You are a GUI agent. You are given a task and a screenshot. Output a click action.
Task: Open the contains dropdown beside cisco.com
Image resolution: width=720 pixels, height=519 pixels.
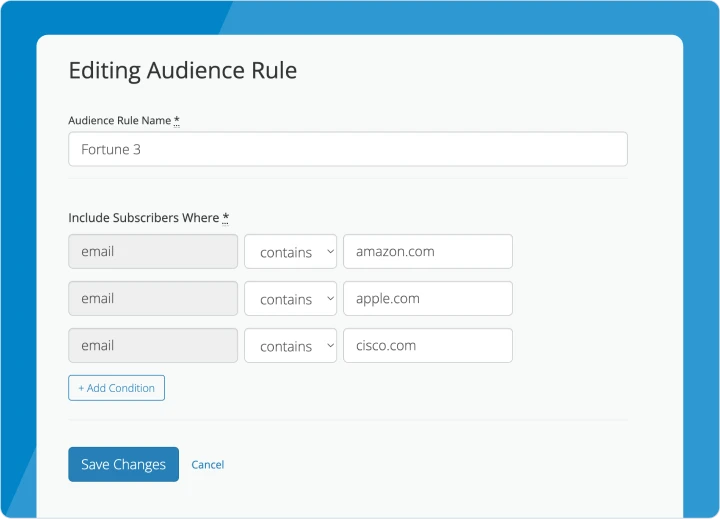click(x=290, y=346)
